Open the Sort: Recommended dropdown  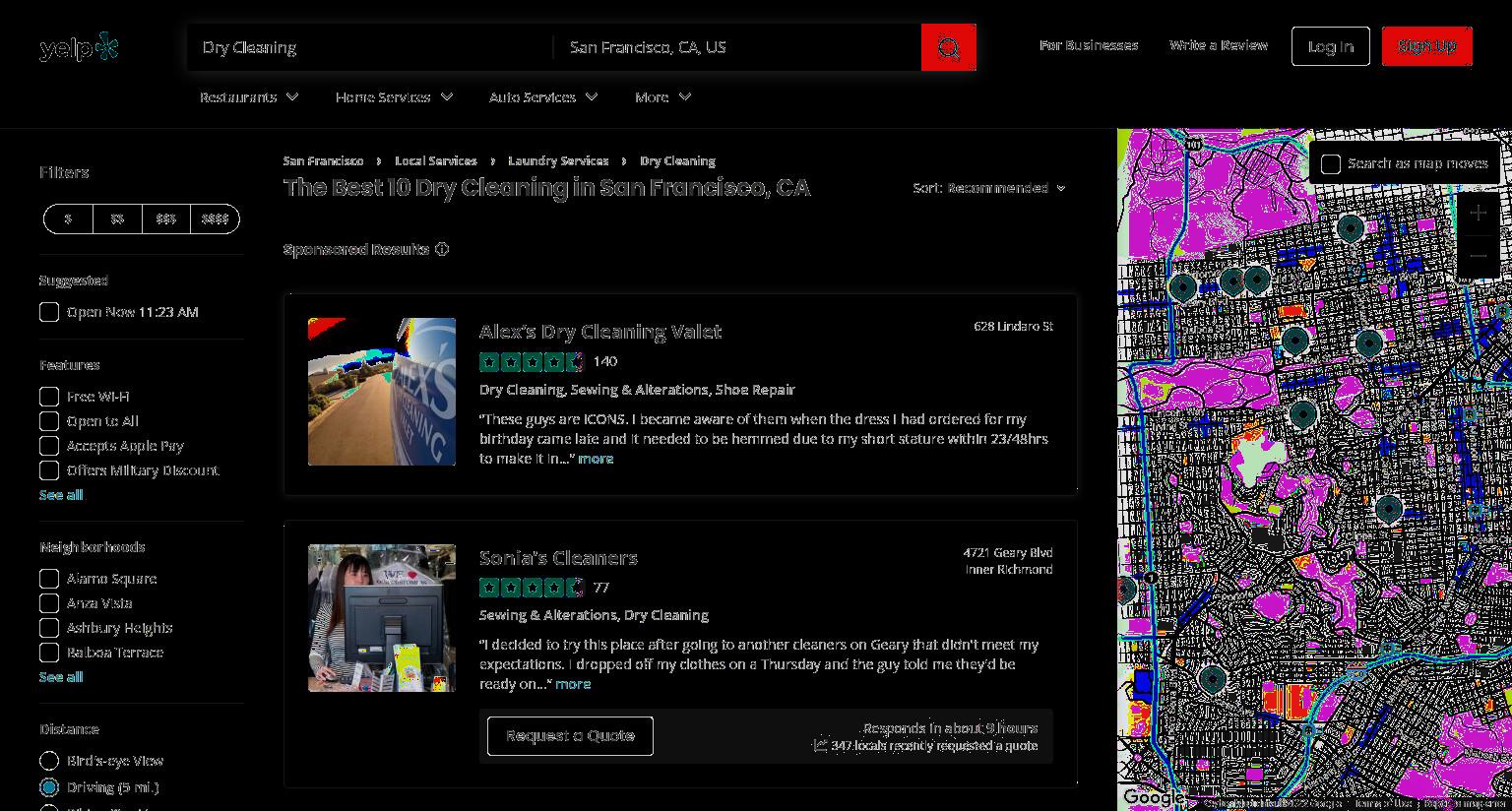pyautogui.click(x=989, y=188)
